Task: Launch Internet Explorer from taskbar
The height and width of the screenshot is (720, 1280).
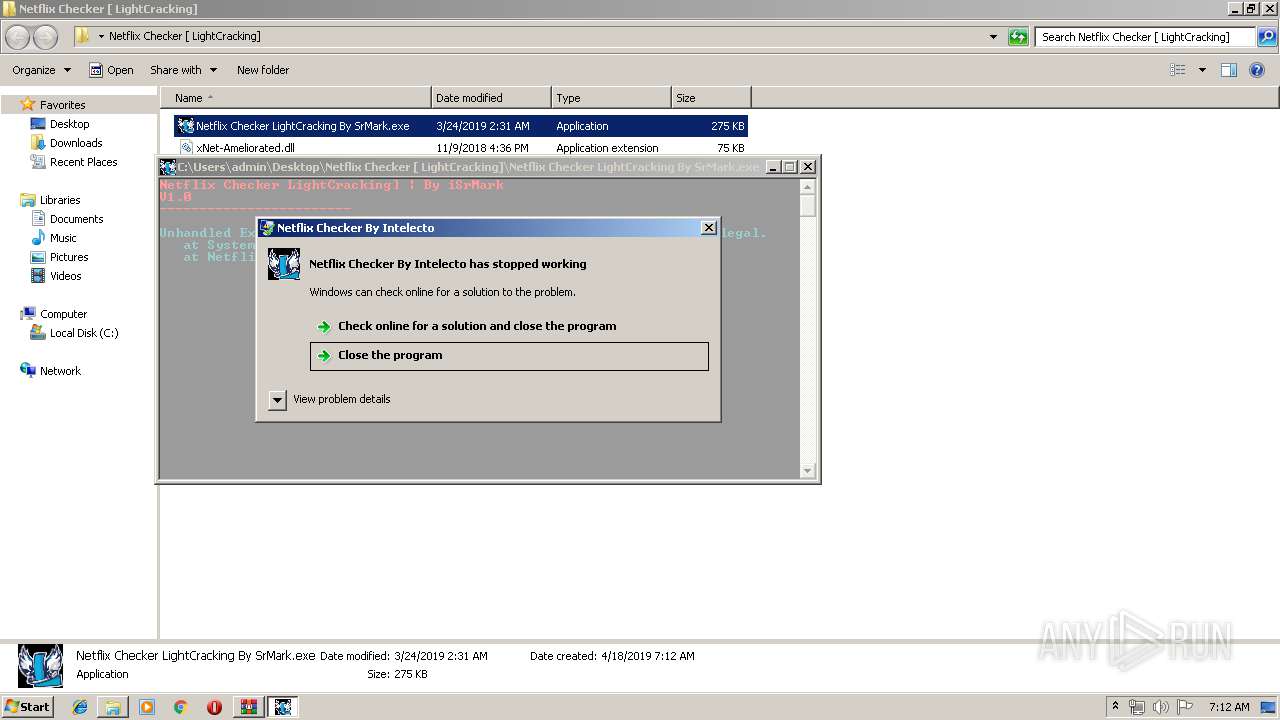Action: click(80, 707)
